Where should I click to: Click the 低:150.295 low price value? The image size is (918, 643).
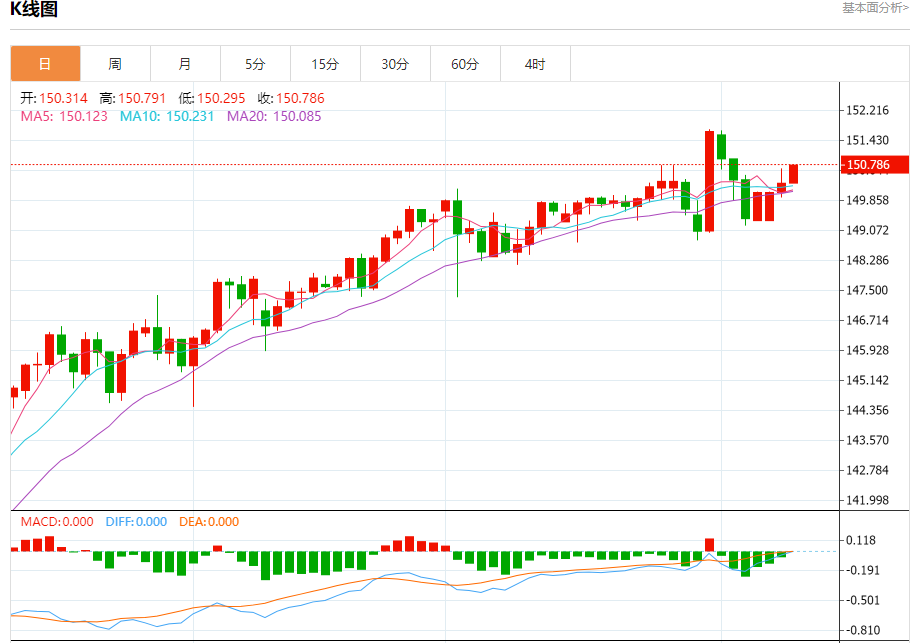tap(212, 98)
